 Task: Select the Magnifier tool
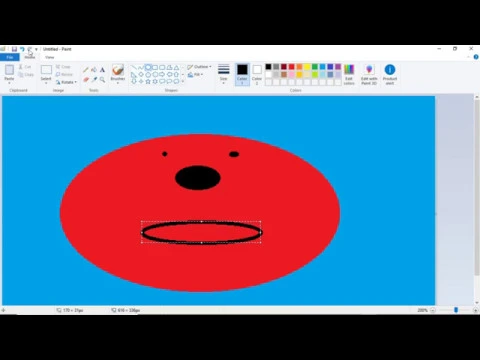102,80
